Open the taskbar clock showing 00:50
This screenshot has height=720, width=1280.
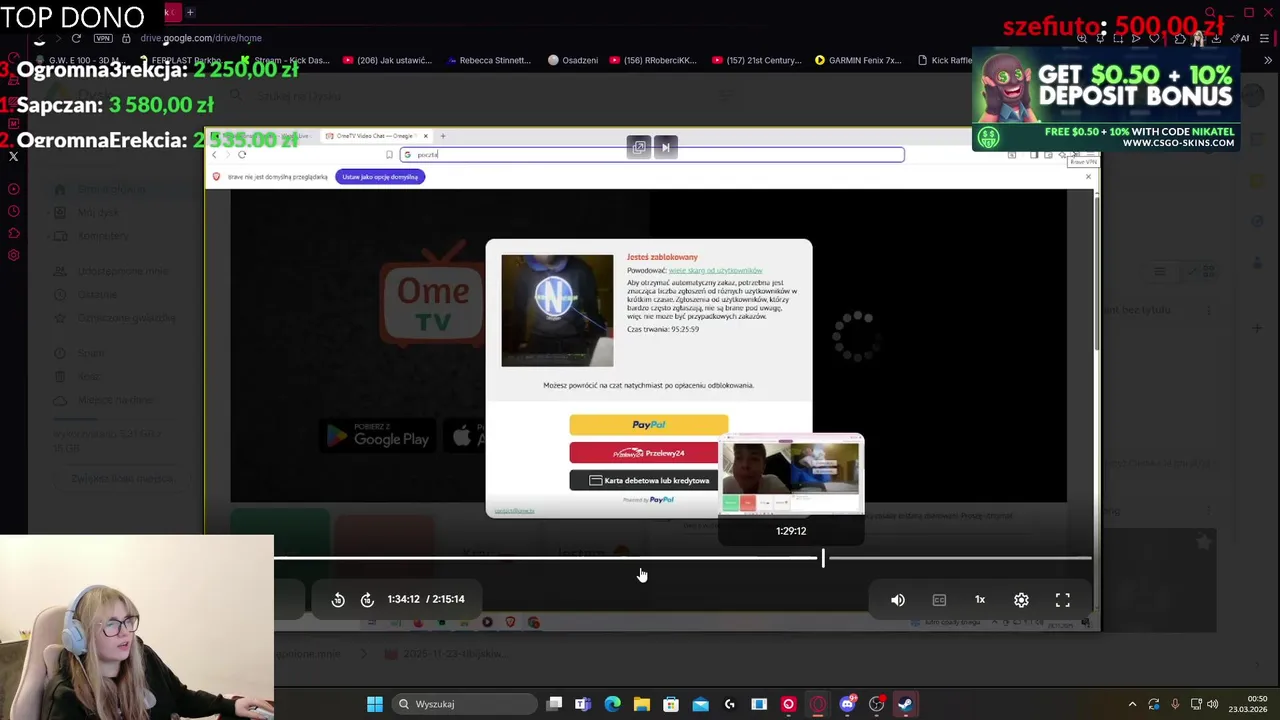[x=1248, y=704]
